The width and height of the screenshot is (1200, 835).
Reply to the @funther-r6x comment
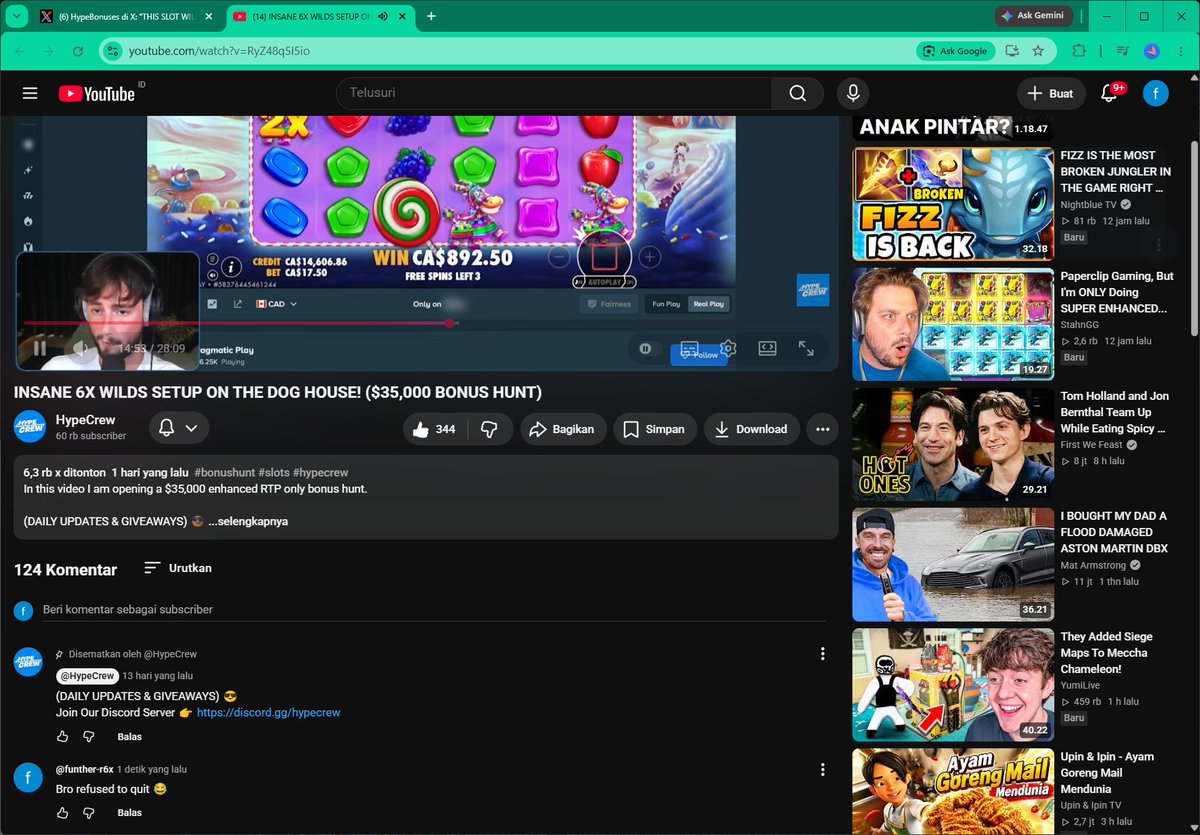(x=129, y=813)
